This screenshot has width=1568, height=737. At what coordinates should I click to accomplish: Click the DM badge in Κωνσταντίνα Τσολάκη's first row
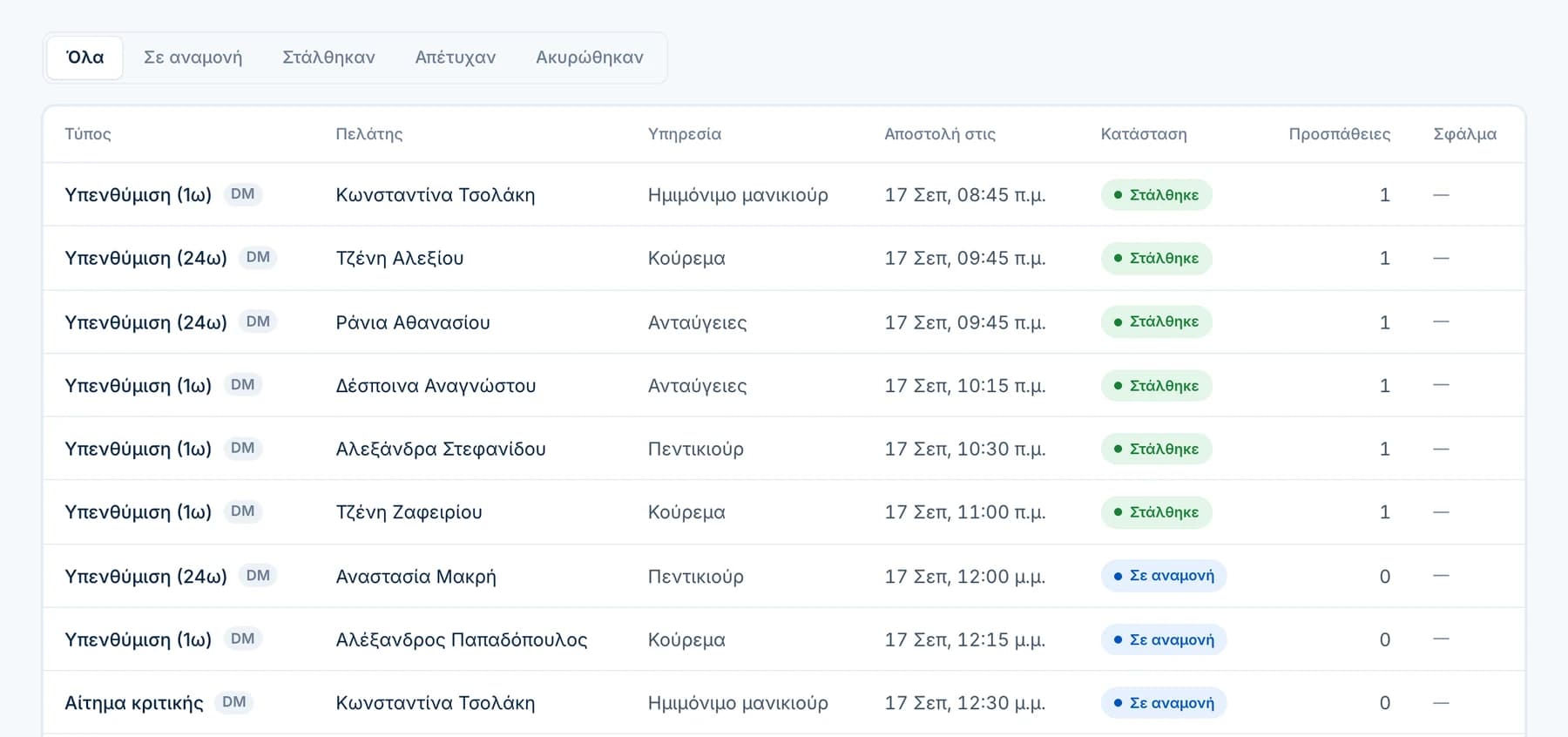(243, 194)
